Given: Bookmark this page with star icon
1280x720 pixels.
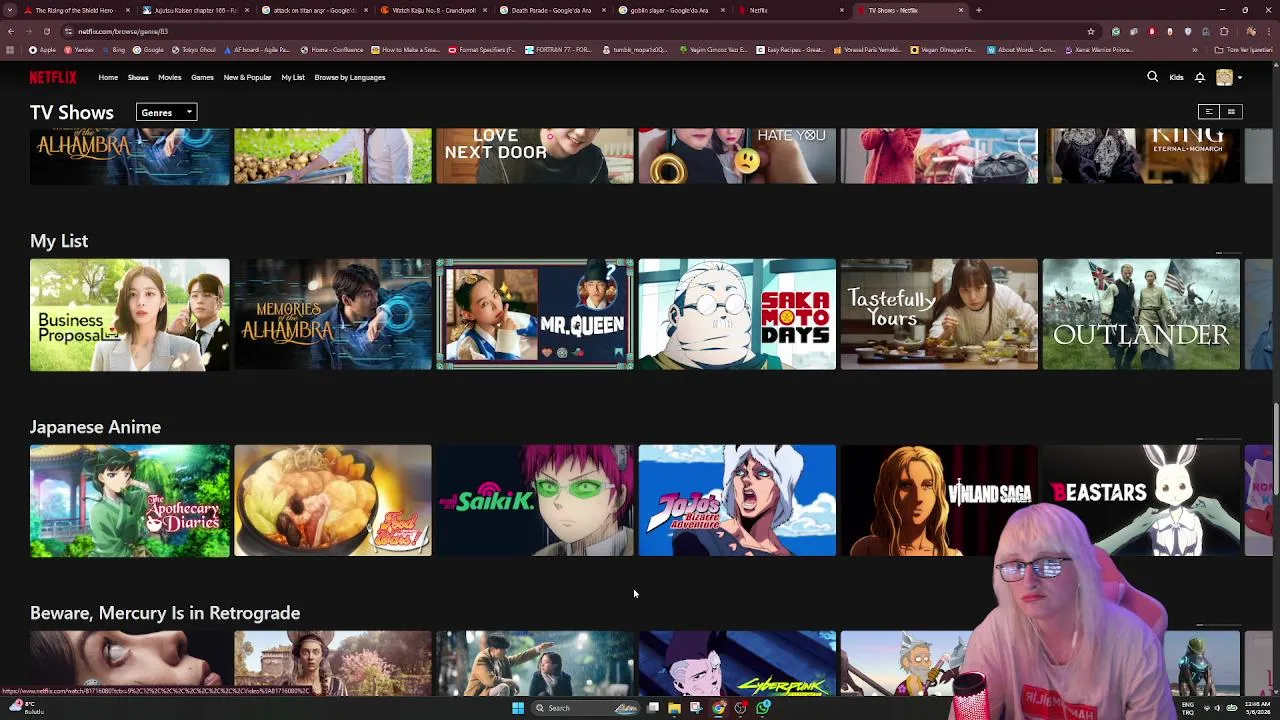Looking at the screenshot, I should [x=1090, y=31].
